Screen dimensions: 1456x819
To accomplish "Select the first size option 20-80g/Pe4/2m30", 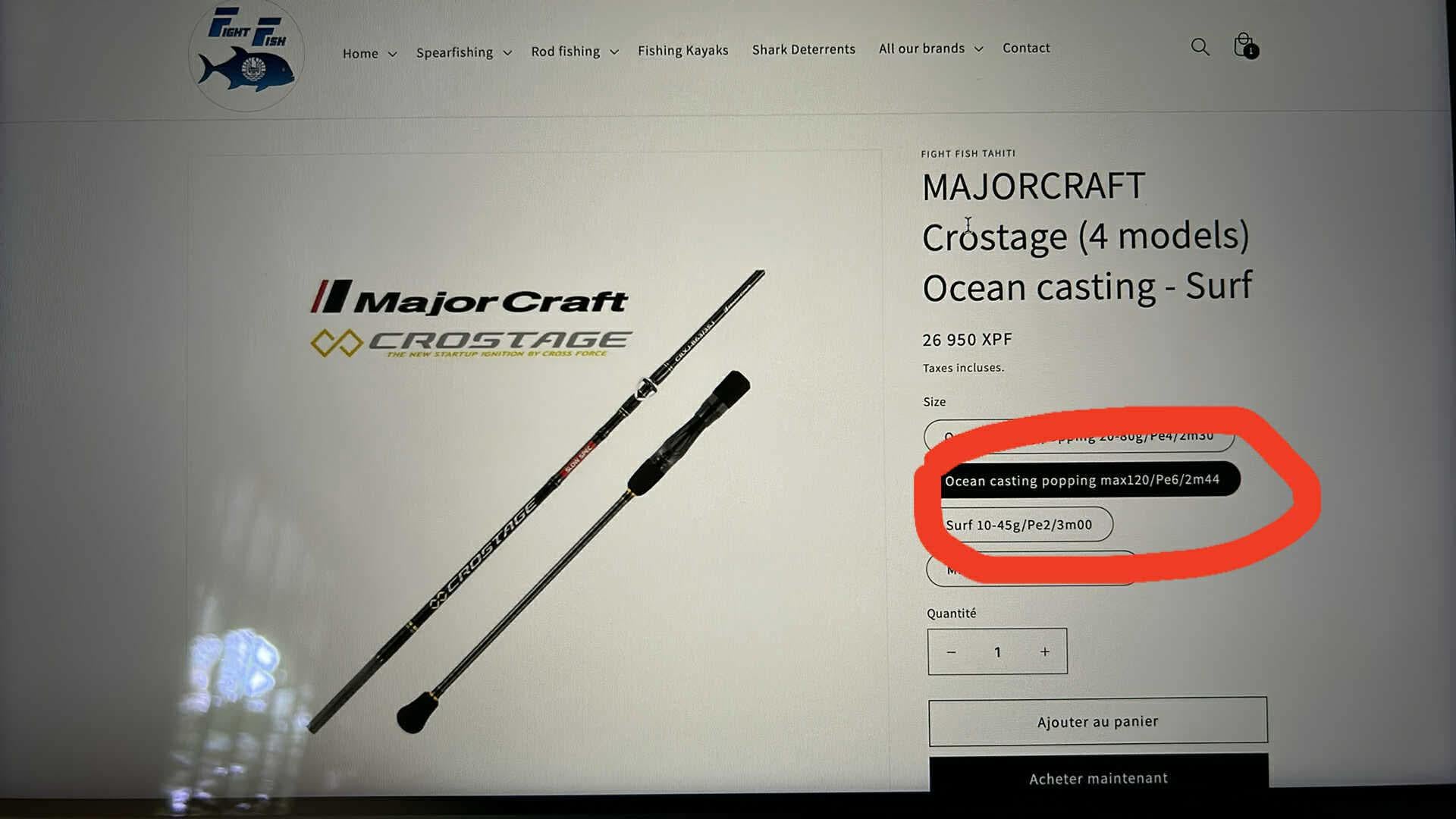I will click(1079, 436).
